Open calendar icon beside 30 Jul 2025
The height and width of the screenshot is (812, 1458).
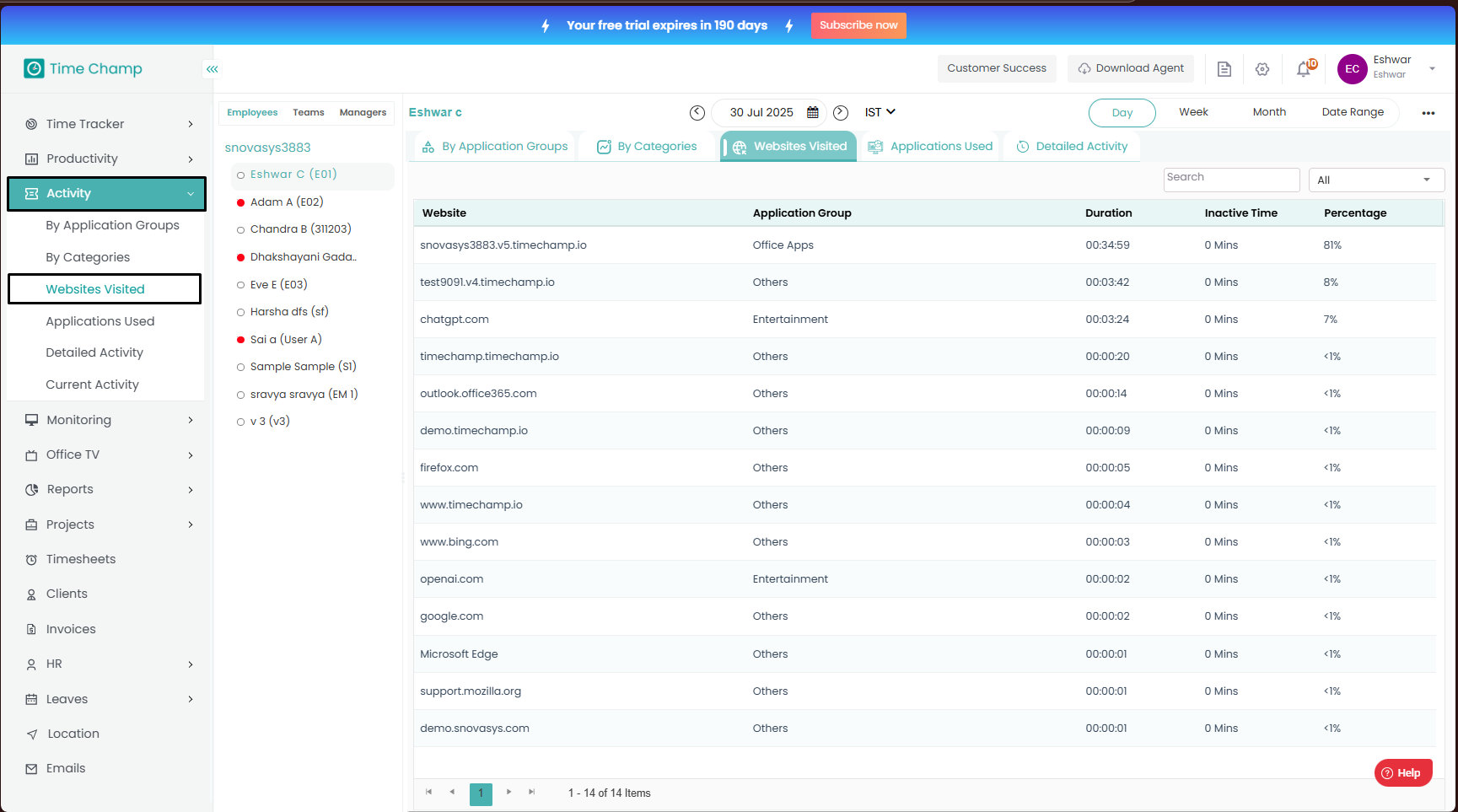(813, 112)
